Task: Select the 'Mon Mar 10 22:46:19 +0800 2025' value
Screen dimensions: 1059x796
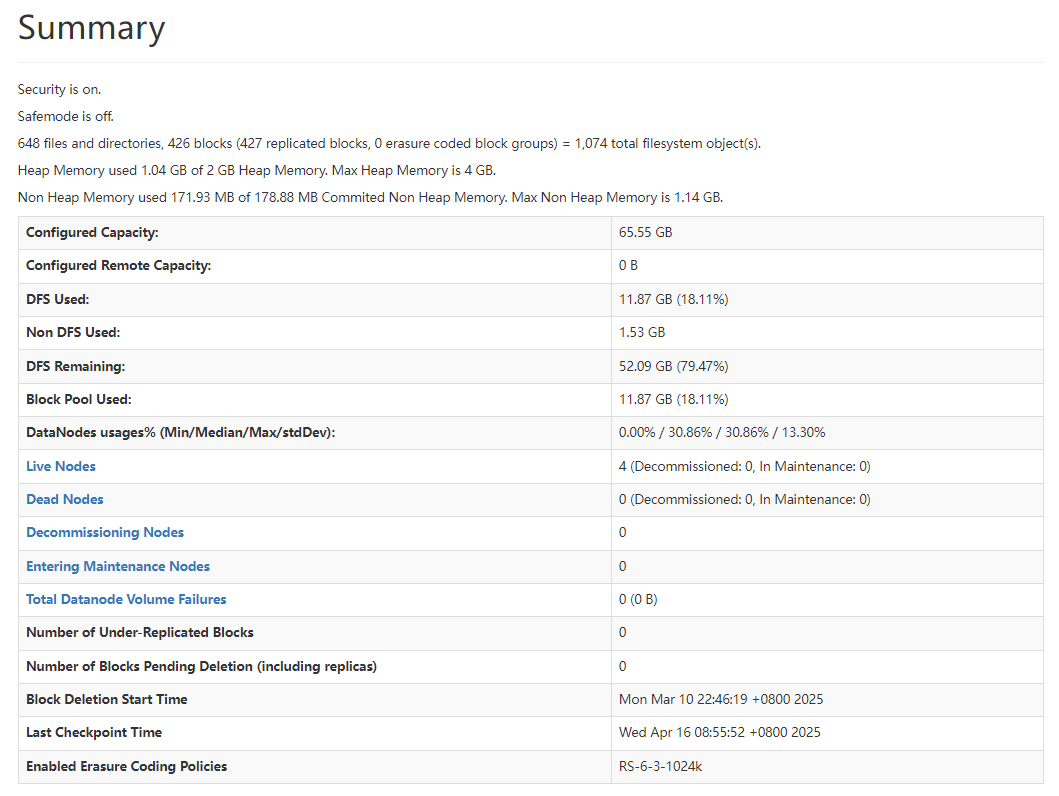Action: click(x=721, y=699)
